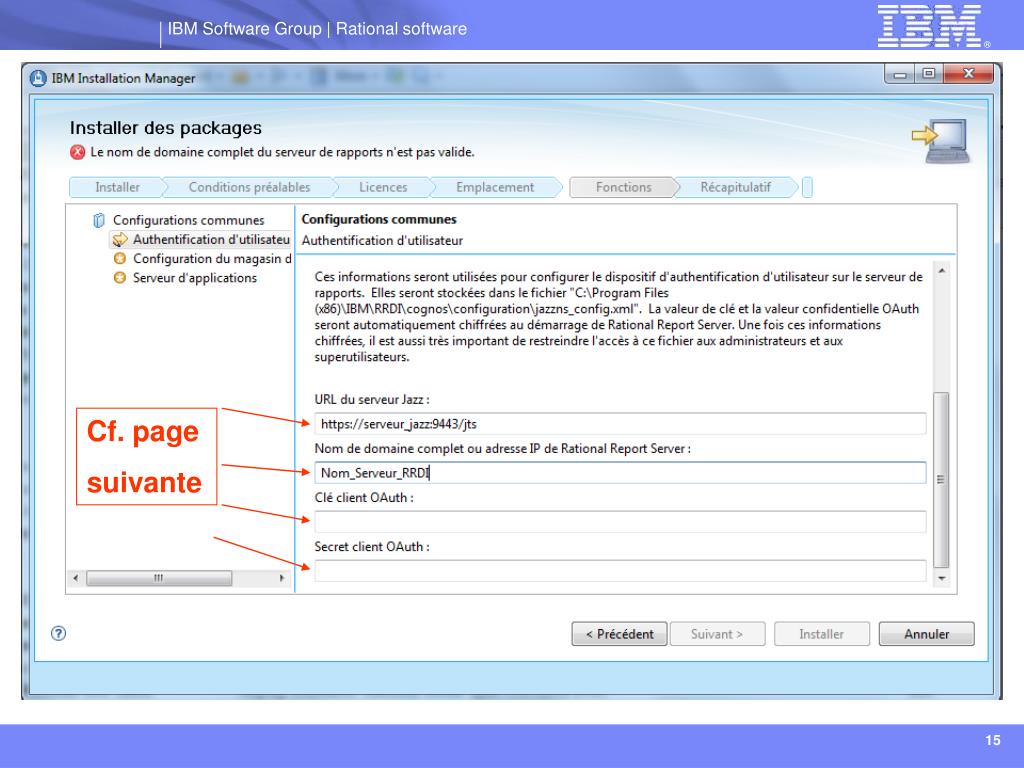
Task: Click the status icon beside Serveur d'applications
Action: [x=120, y=278]
